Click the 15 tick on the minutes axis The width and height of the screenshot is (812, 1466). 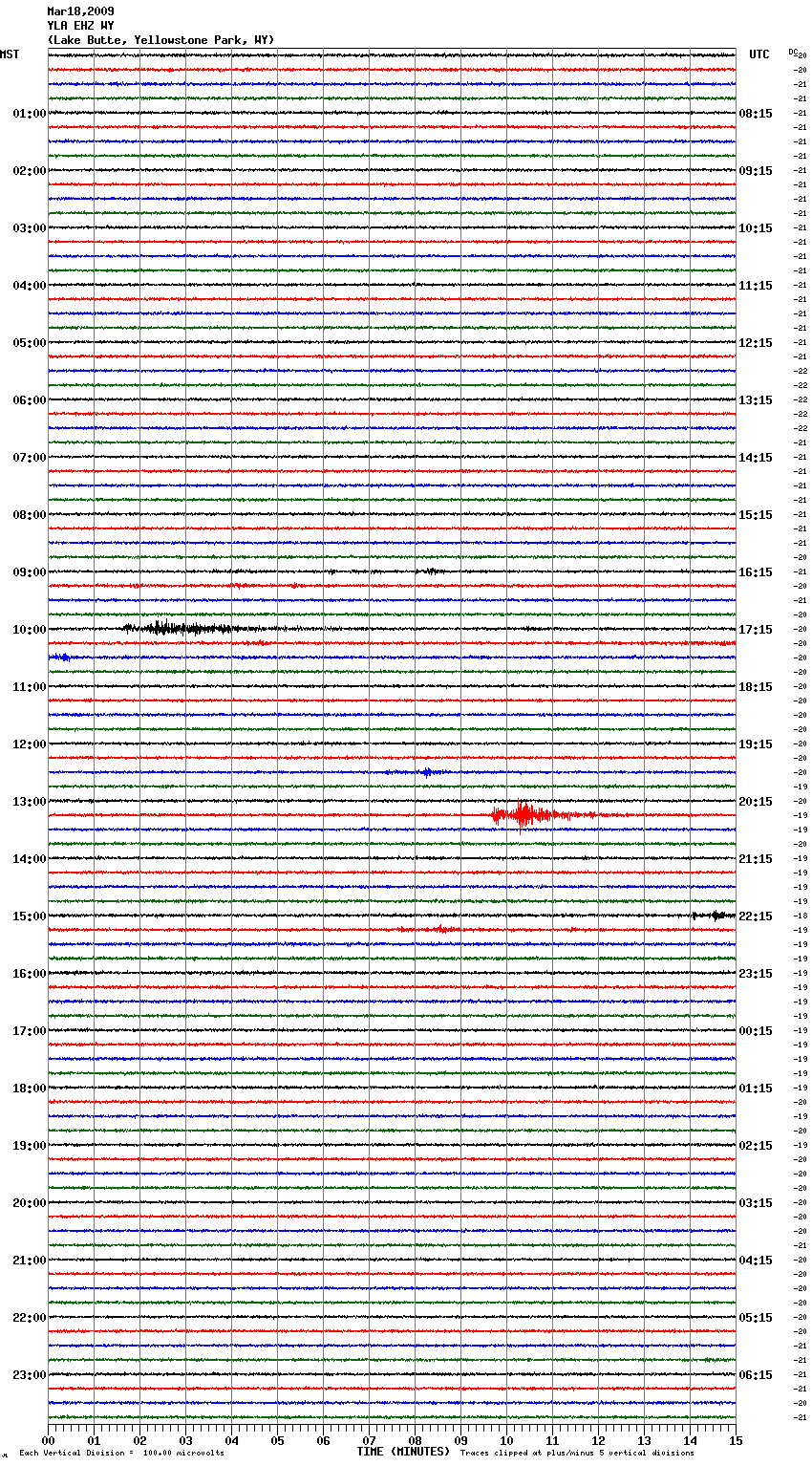pyautogui.click(x=736, y=1441)
